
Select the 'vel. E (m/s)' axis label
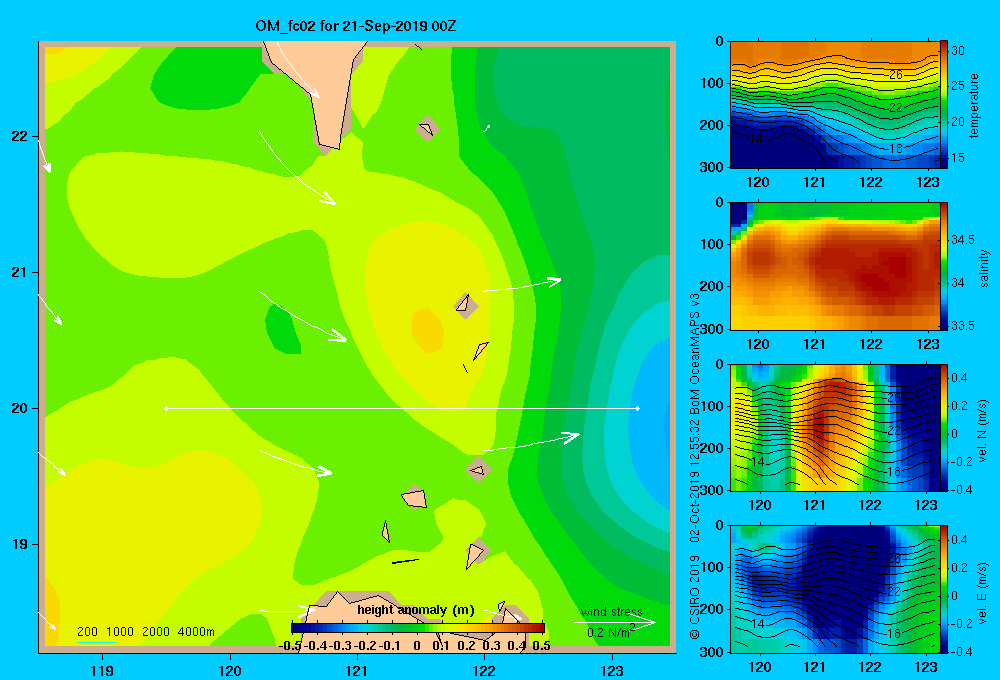click(x=983, y=593)
